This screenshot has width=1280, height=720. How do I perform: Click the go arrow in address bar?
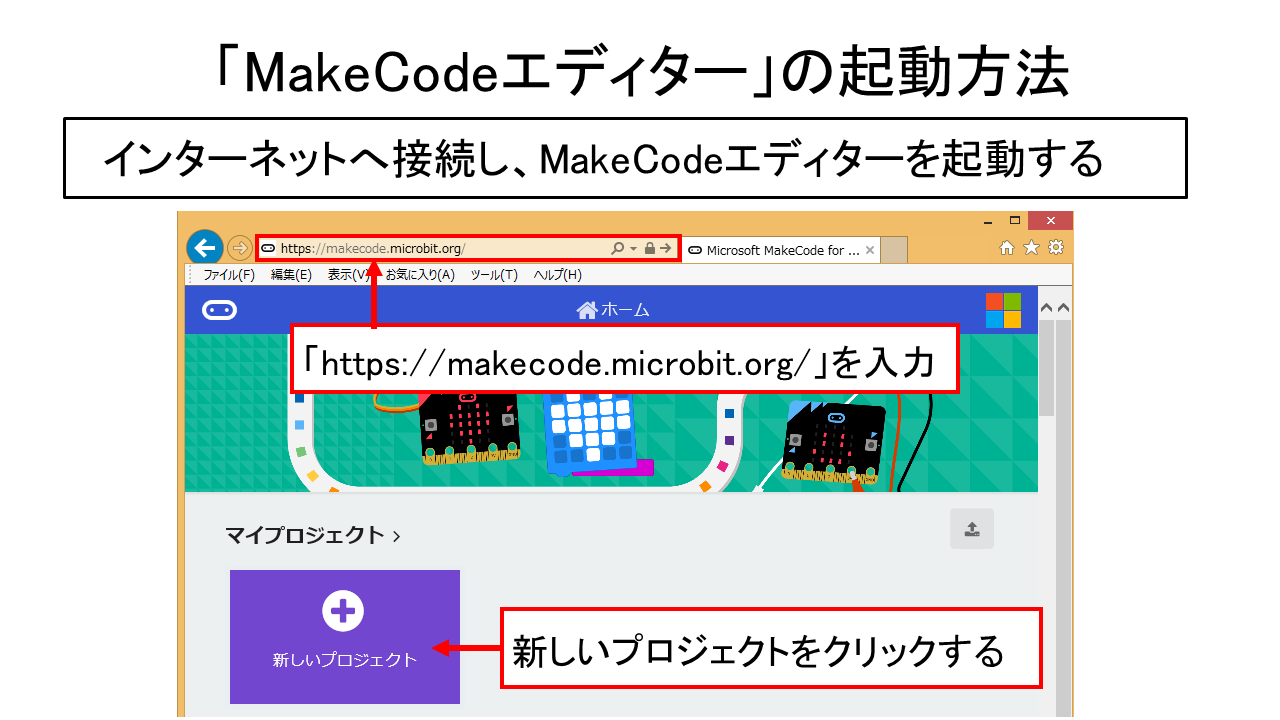point(666,248)
